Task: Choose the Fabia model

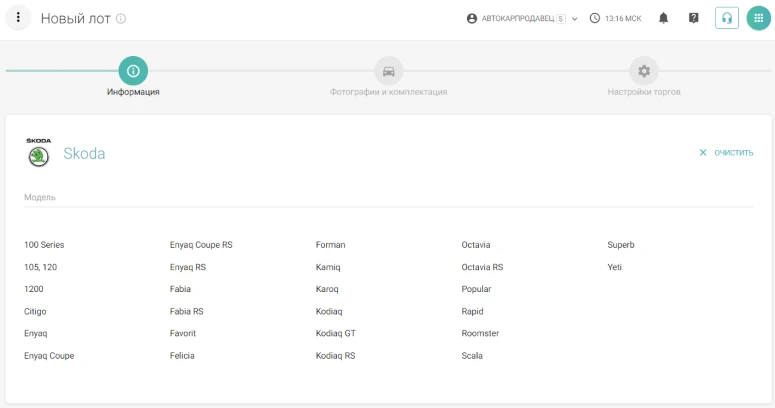Action: point(180,289)
